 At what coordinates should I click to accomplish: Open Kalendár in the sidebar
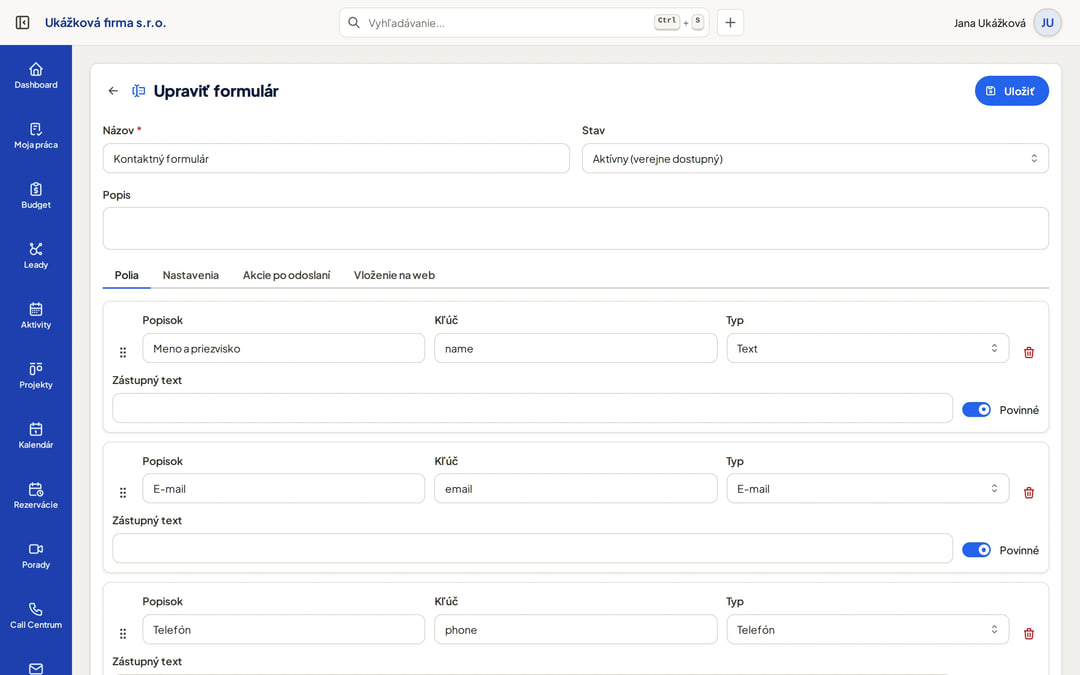36,435
